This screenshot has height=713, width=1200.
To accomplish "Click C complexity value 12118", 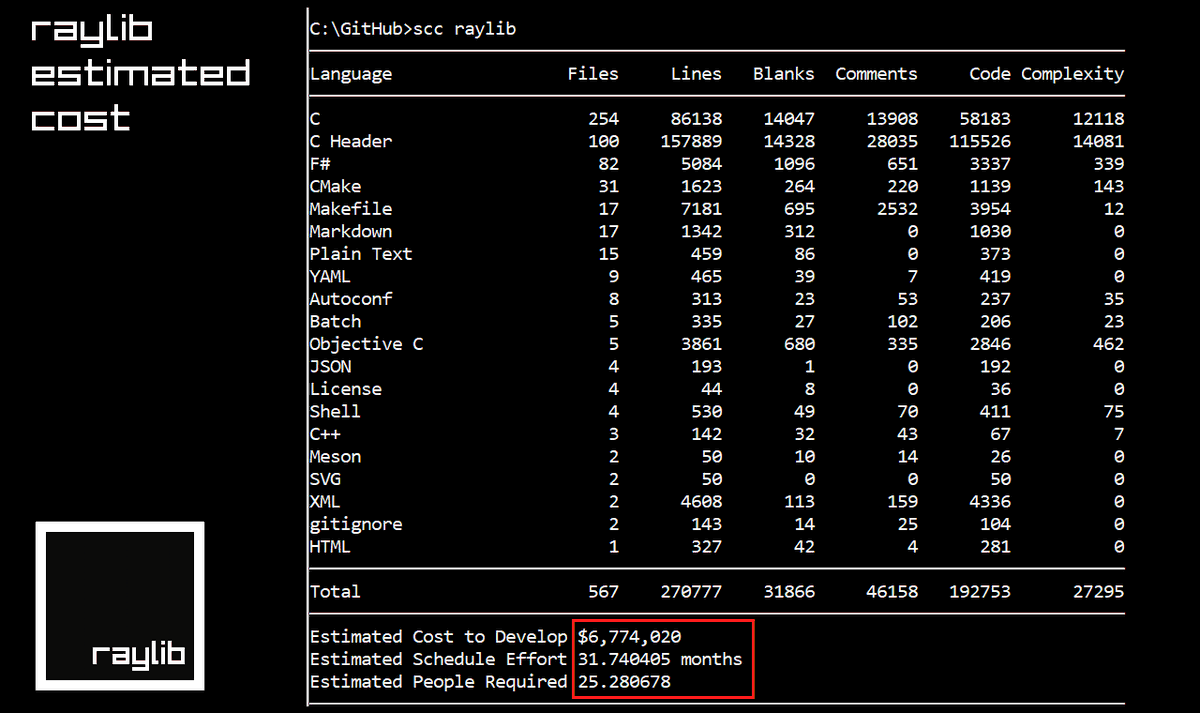I will click(x=1098, y=119).
